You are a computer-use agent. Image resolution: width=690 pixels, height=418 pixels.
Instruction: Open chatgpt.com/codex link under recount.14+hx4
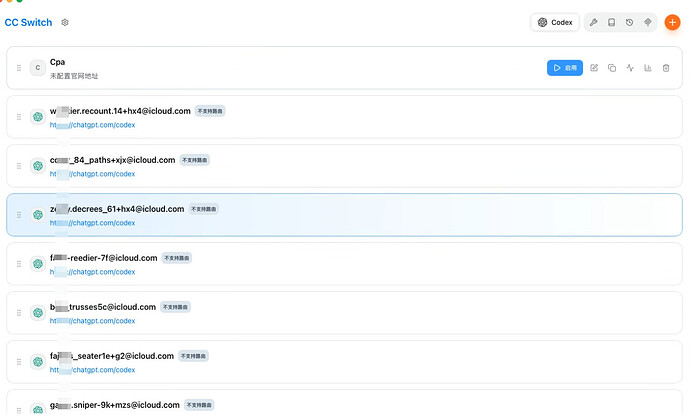pyautogui.click(x=92, y=125)
